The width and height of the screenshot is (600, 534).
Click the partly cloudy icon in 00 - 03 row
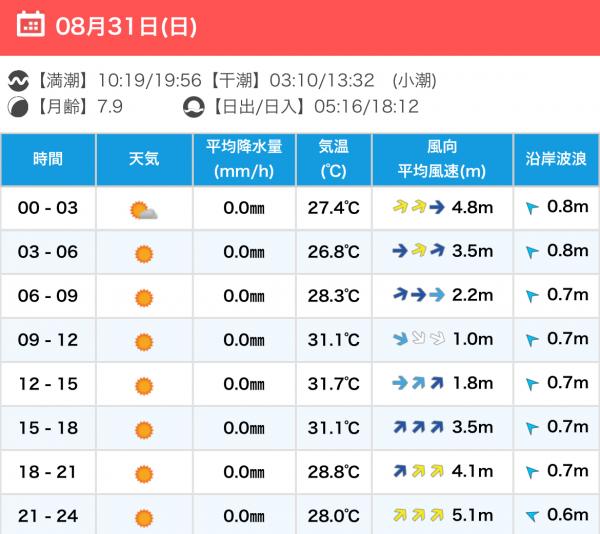pyautogui.click(x=143, y=210)
